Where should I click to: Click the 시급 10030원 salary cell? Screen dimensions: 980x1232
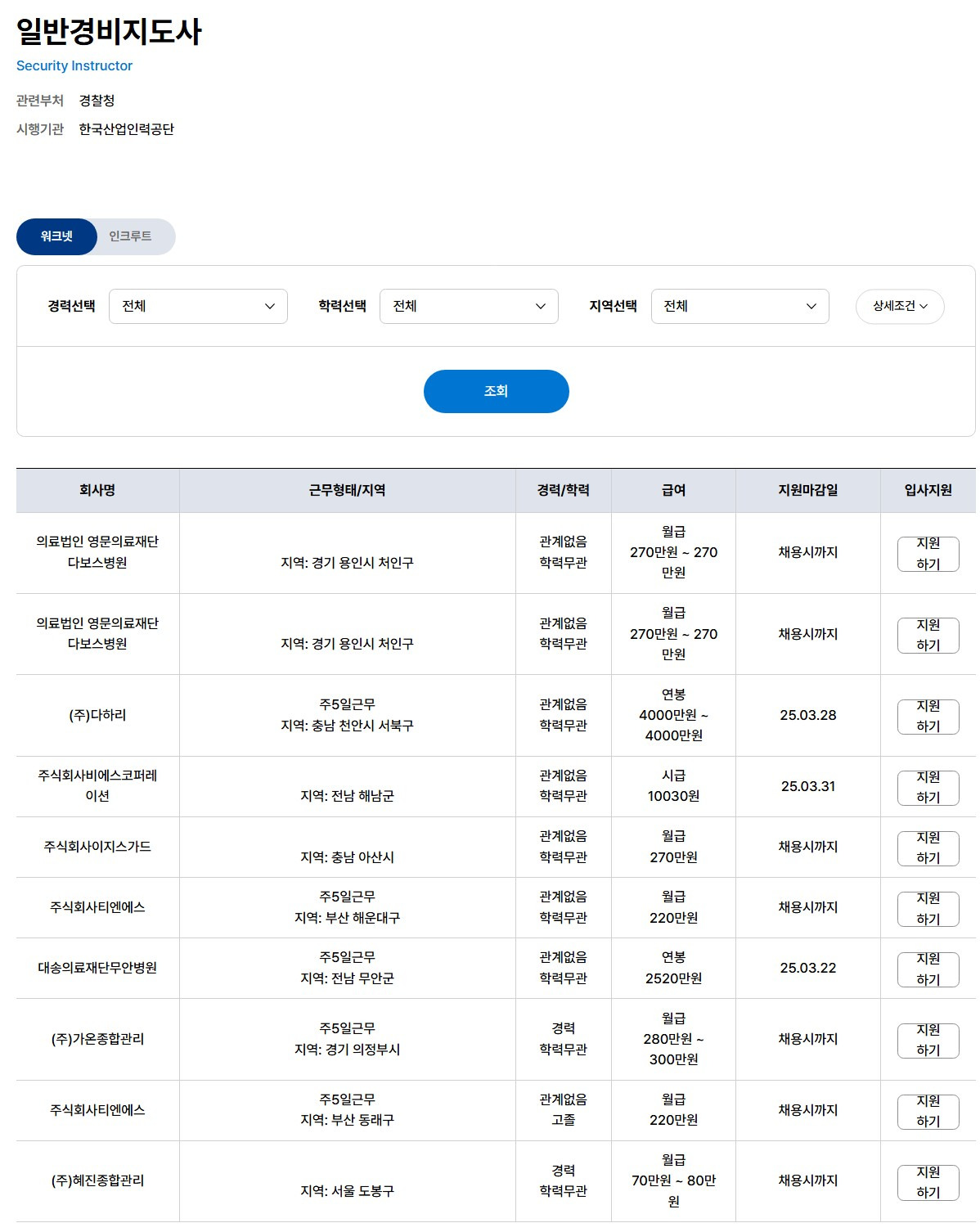point(673,785)
